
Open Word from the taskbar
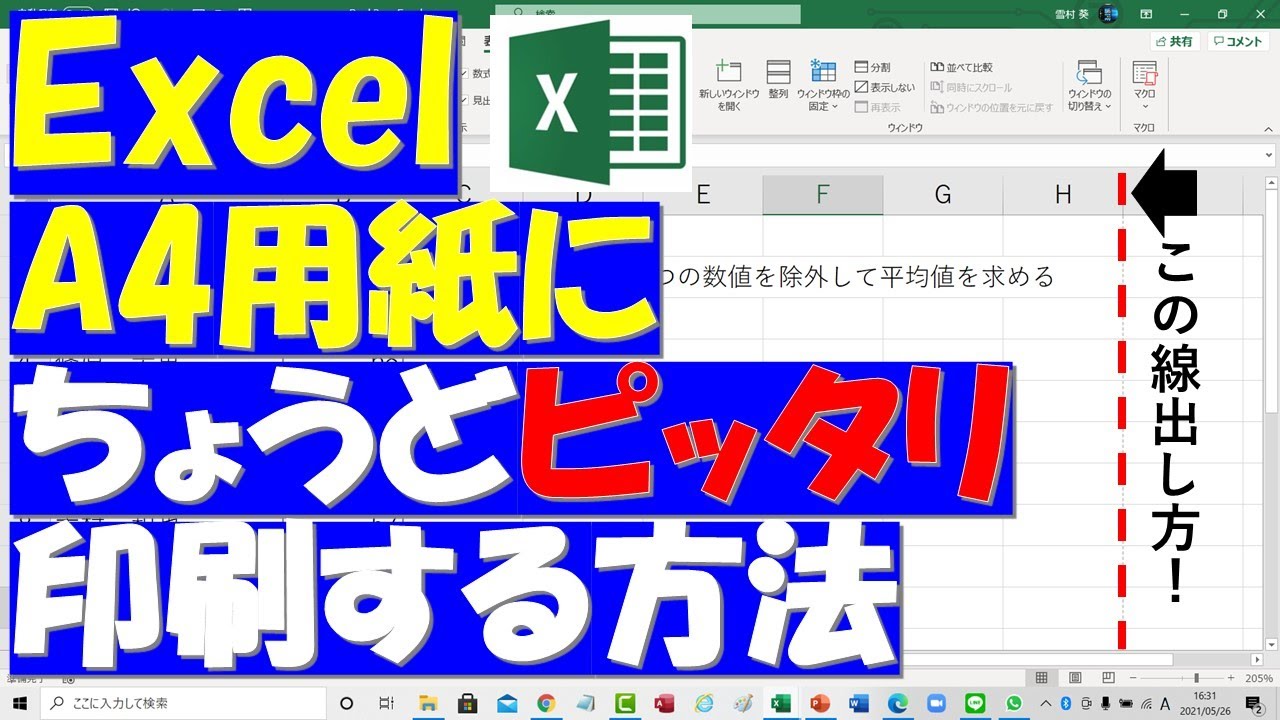tap(861, 703)
